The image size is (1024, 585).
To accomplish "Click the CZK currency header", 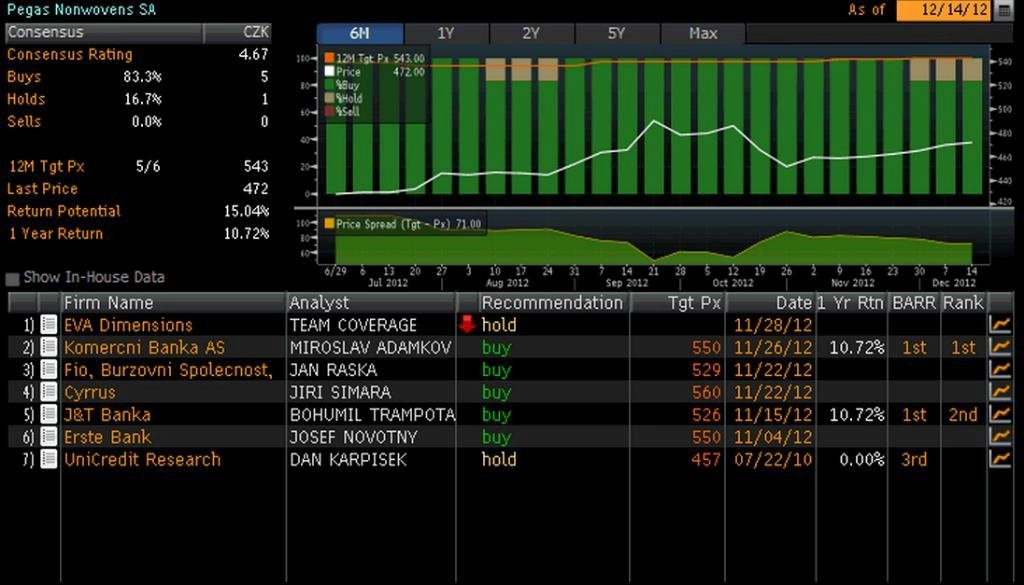I will point(238,33).
